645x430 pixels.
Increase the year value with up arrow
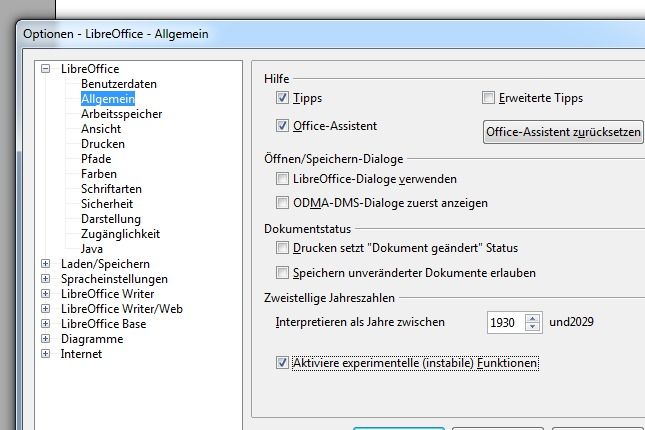click(532, 318)
